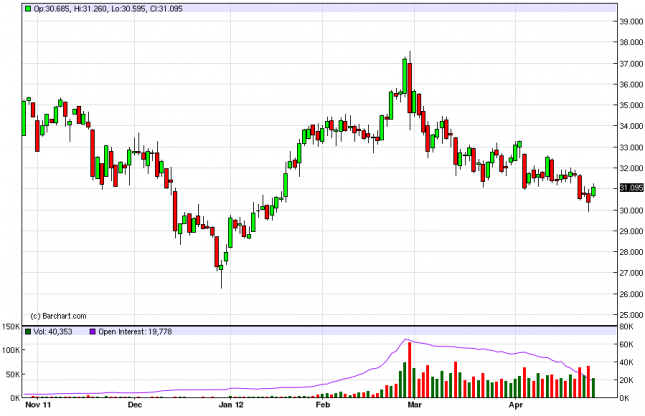Screen dimensions: 645x416
Task: Select the 'Hi:31.260' high value text
Action: coord(90,9)
